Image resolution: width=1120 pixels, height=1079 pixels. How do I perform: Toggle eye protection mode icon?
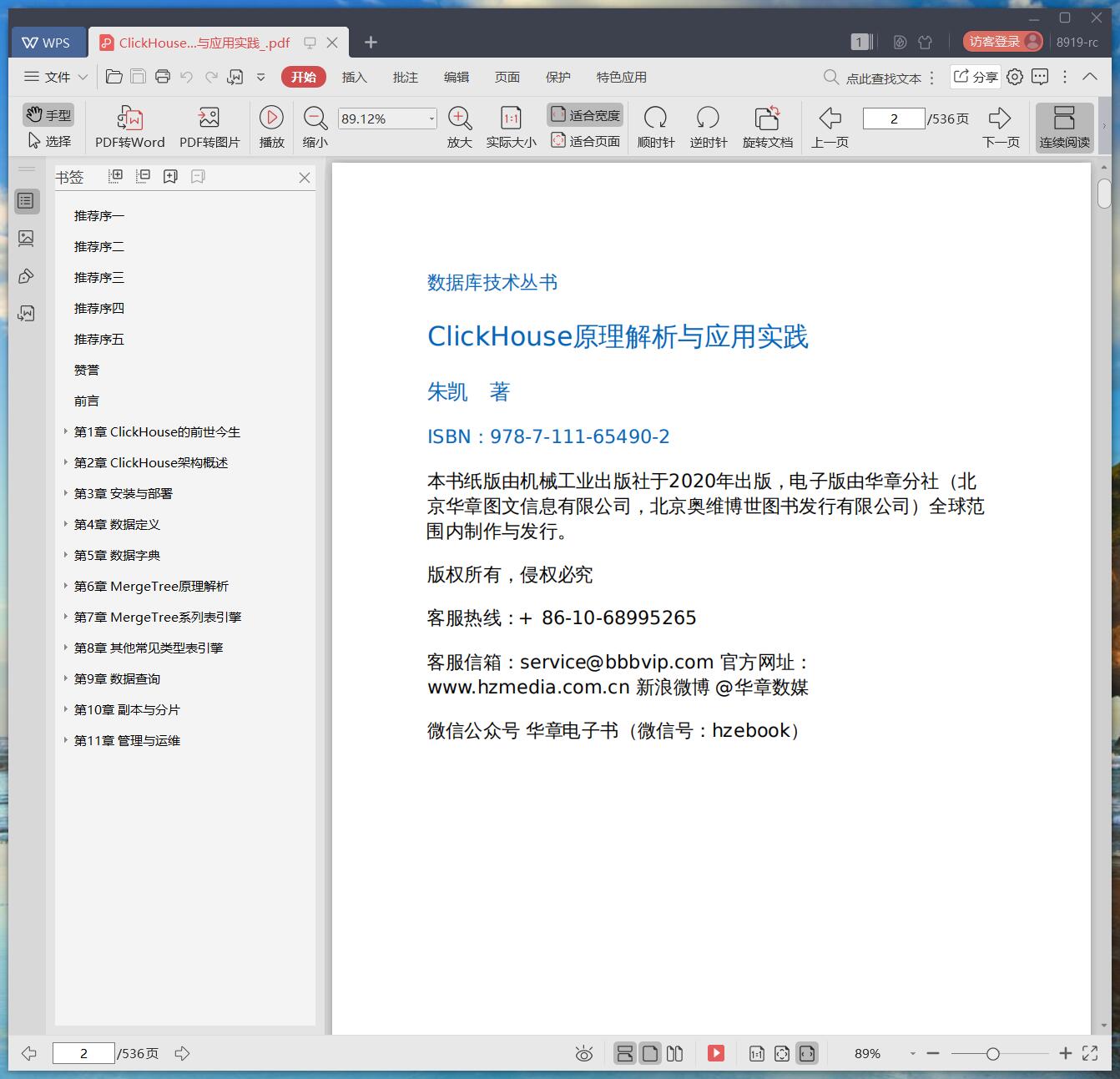pos(584,1054)
